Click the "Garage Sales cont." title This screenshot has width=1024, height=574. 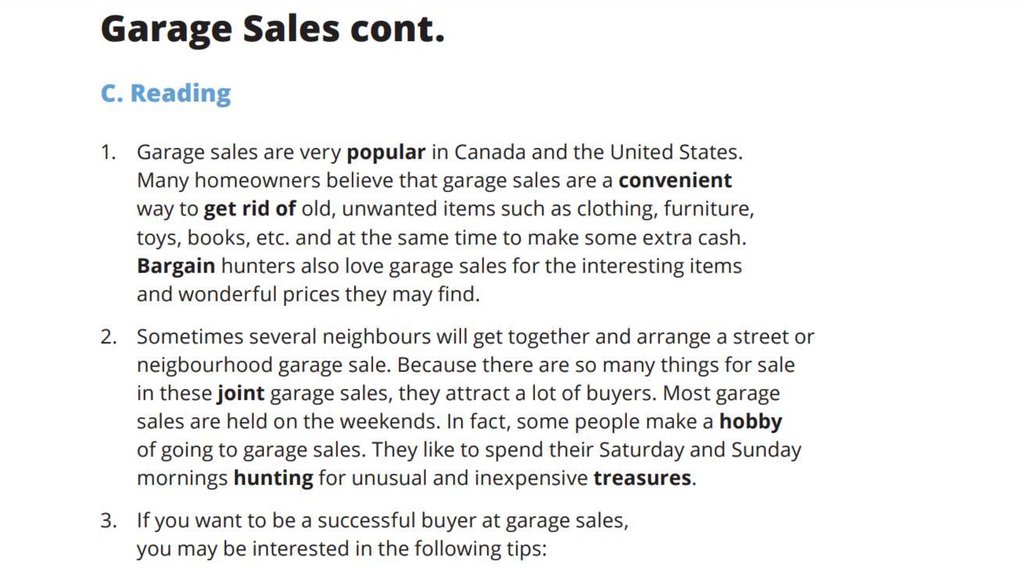click(272, 29)
